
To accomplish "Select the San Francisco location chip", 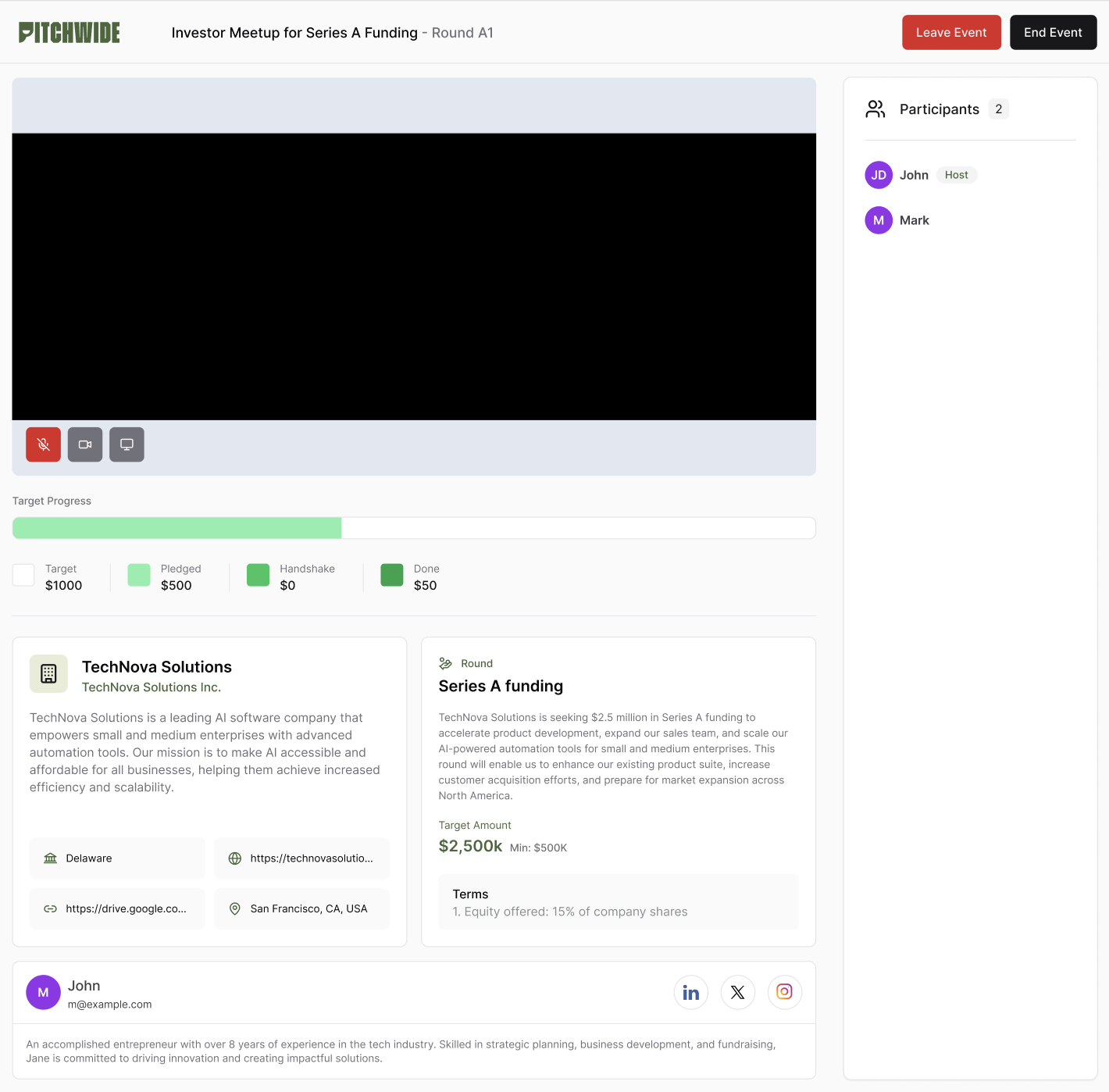I will (301, 908).
